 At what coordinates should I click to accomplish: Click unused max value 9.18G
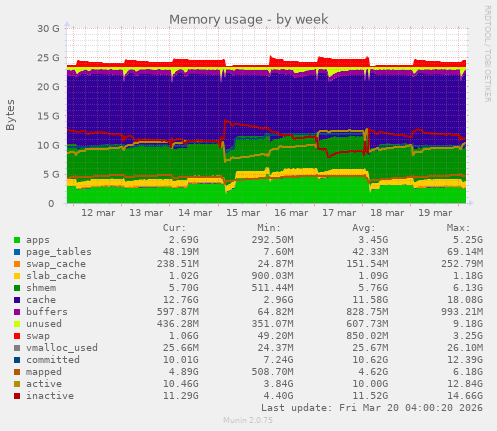[x=468, y=324]
